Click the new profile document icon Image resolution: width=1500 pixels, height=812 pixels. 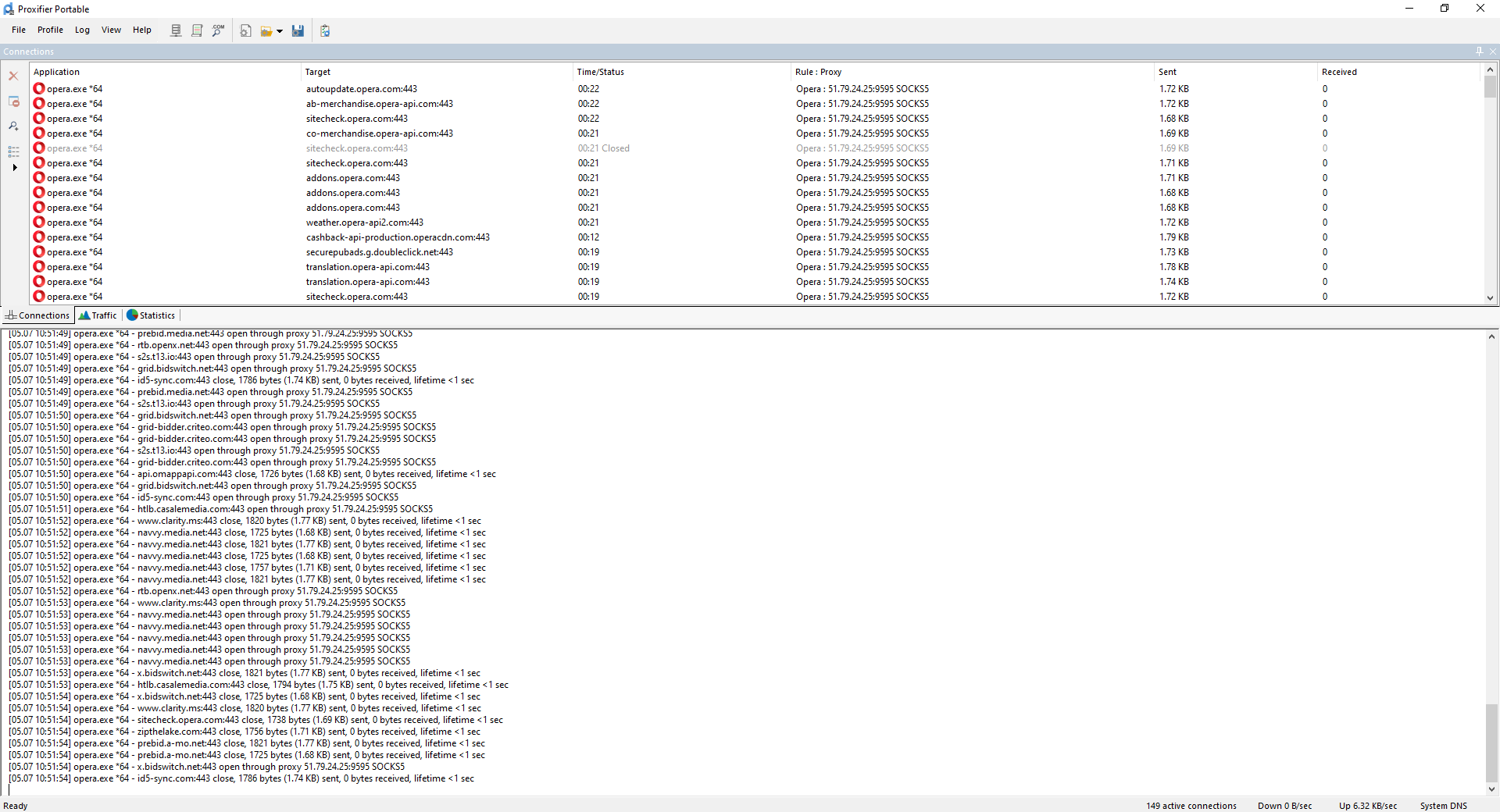[245, 30]
